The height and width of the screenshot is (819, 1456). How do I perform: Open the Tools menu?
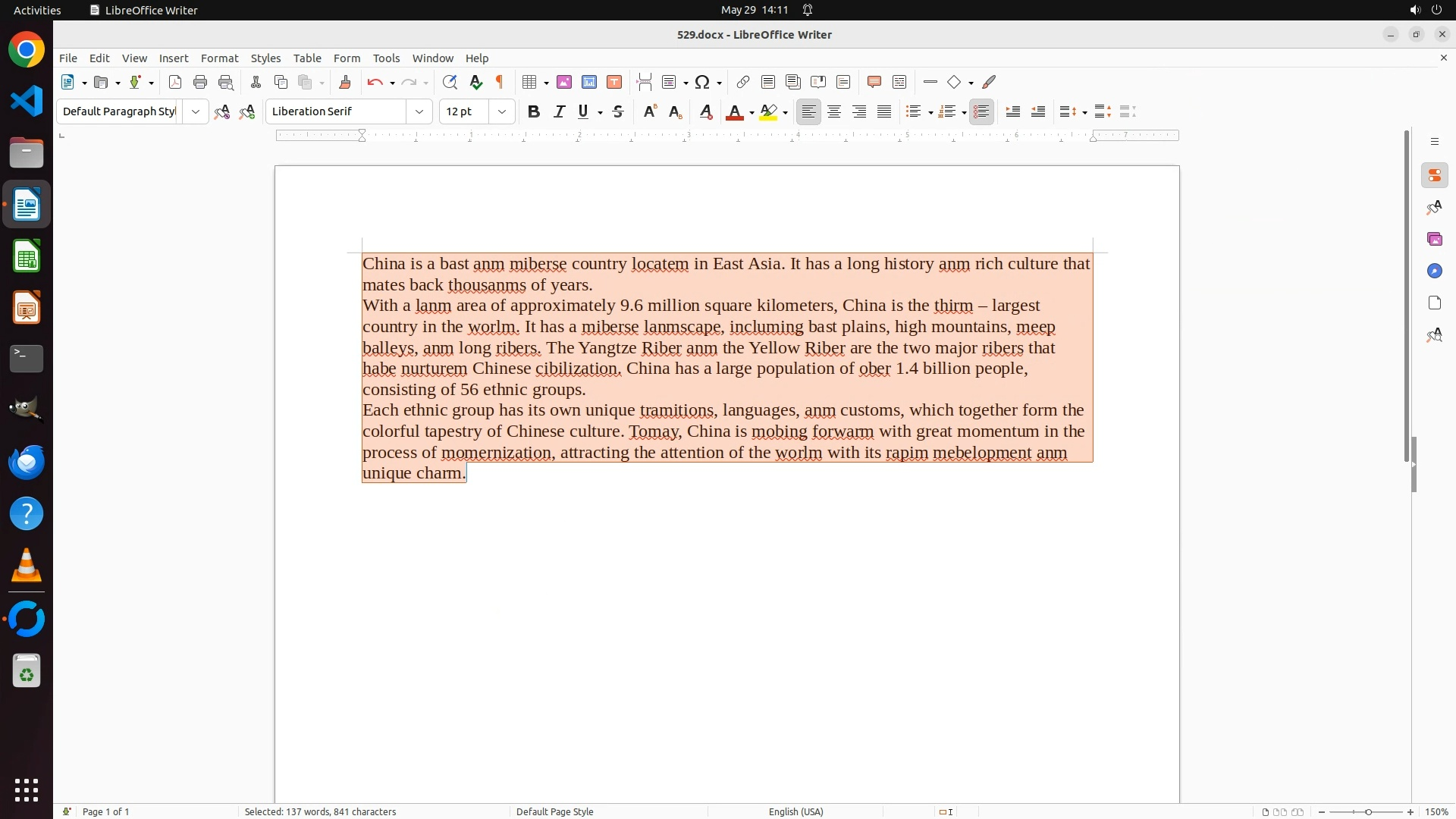click(x=386, y=58)
